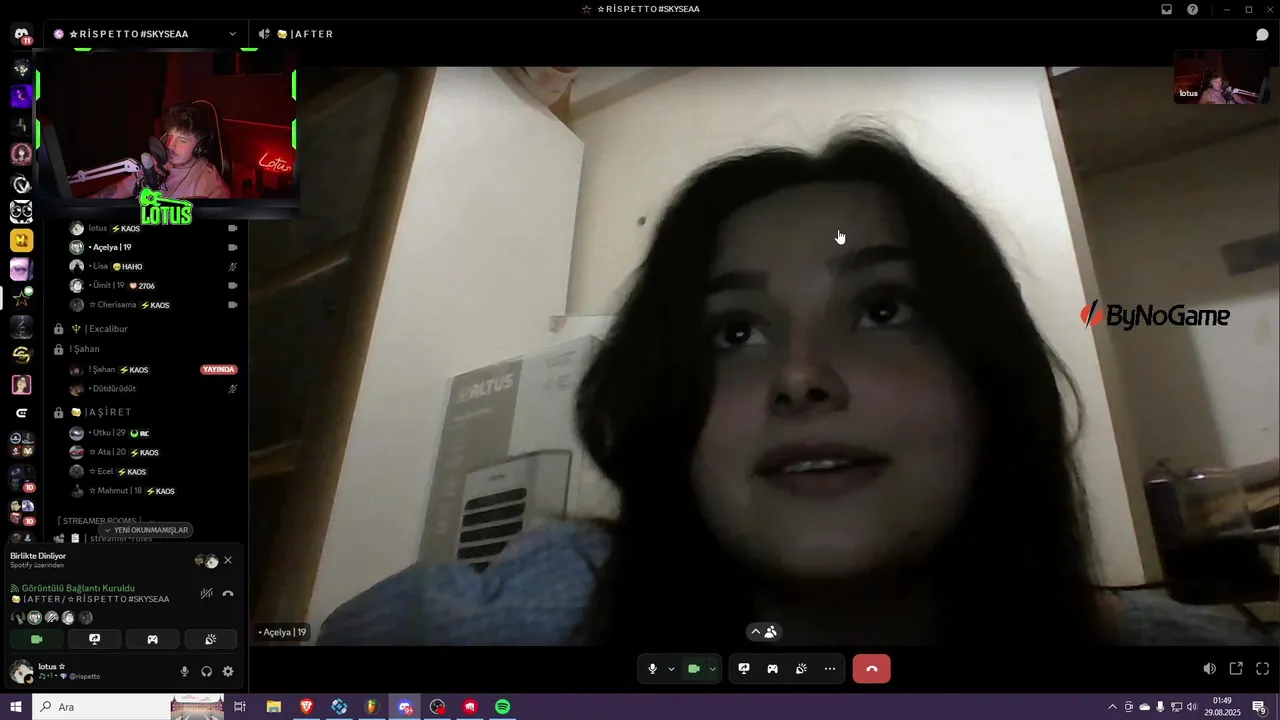Open Brave browser from taskbar
The image size is (1280, 720).
pyautogui.click(x=306, y=707)
